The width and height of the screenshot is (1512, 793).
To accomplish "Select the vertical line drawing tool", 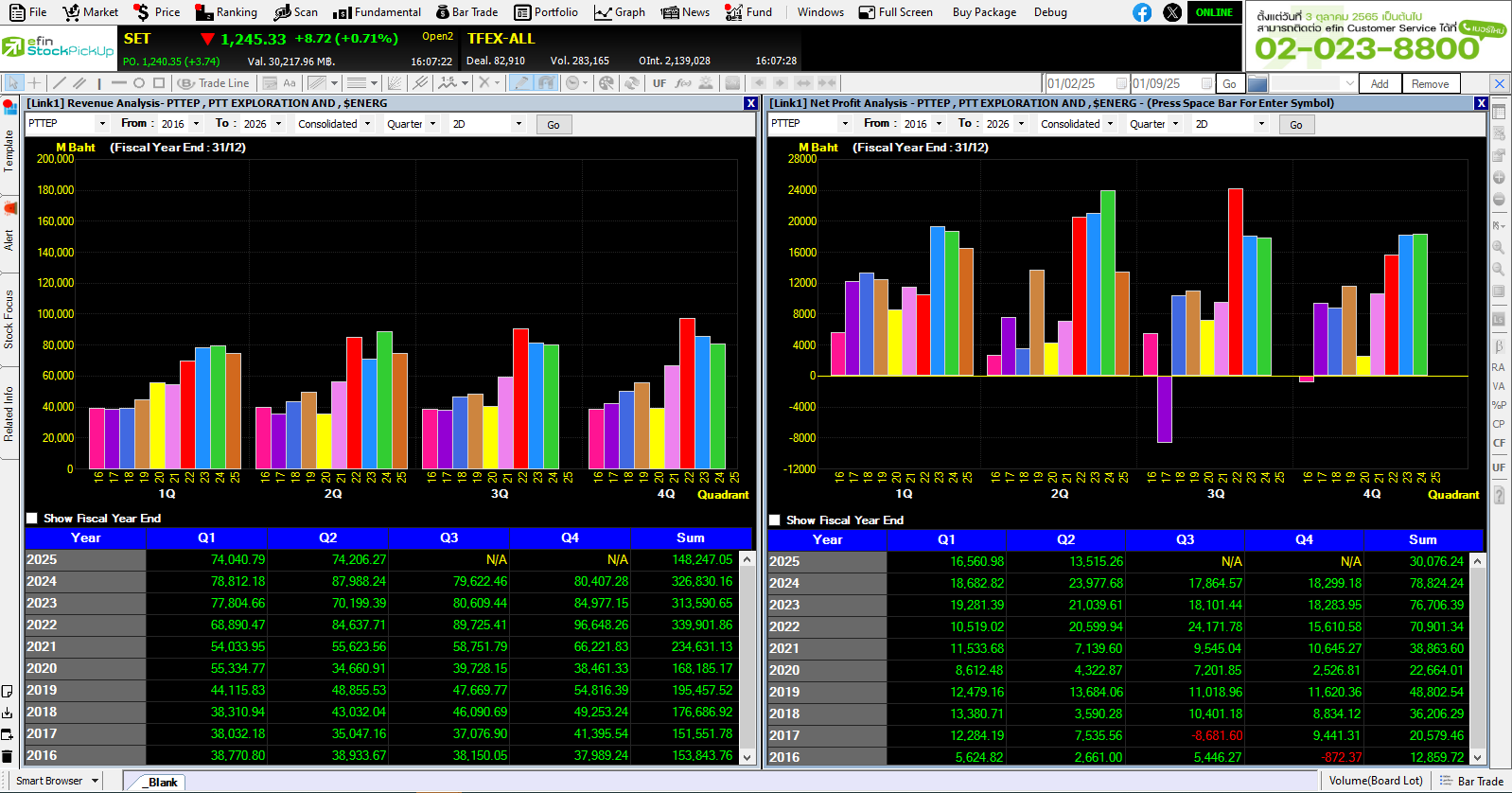I will coord(99,83).
